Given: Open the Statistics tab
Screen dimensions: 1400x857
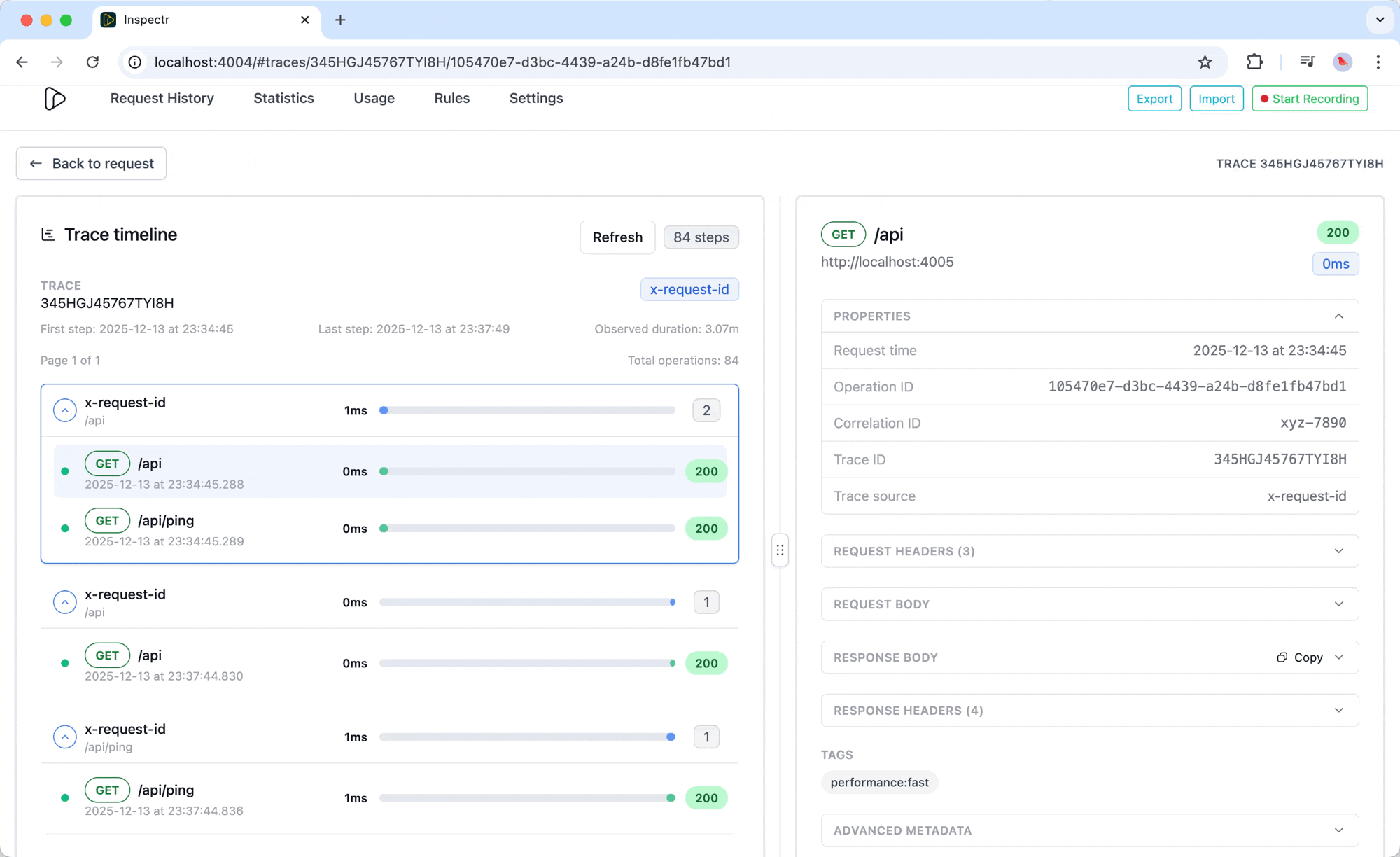Looking at the screenshot, I should coord(283,99).
